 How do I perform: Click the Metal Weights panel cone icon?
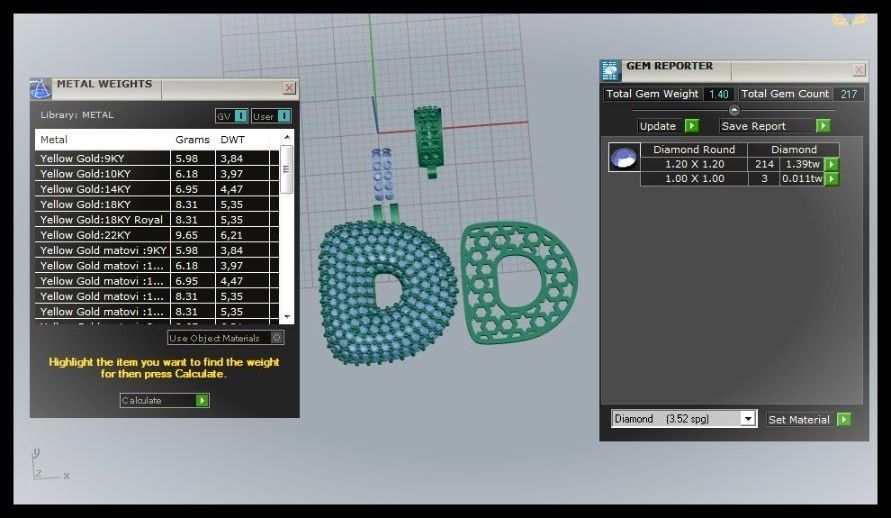[x=40, y=89]
